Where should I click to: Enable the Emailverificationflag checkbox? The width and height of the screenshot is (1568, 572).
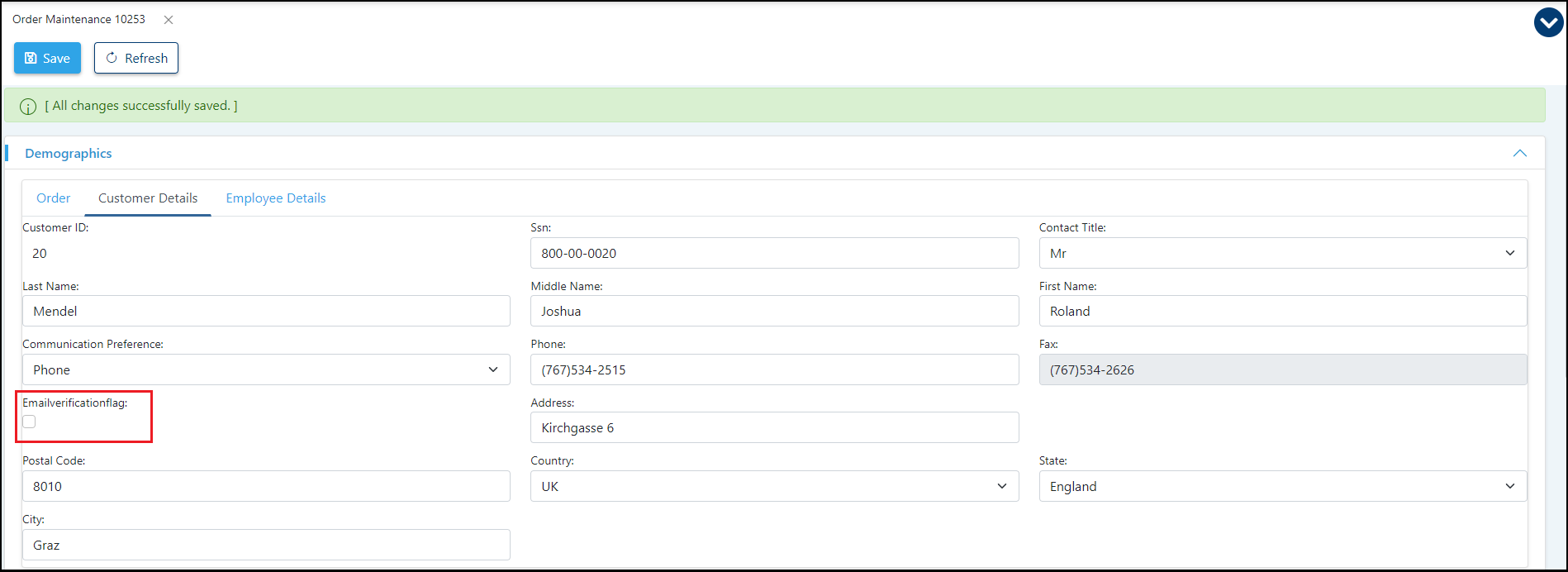[30, 422]
